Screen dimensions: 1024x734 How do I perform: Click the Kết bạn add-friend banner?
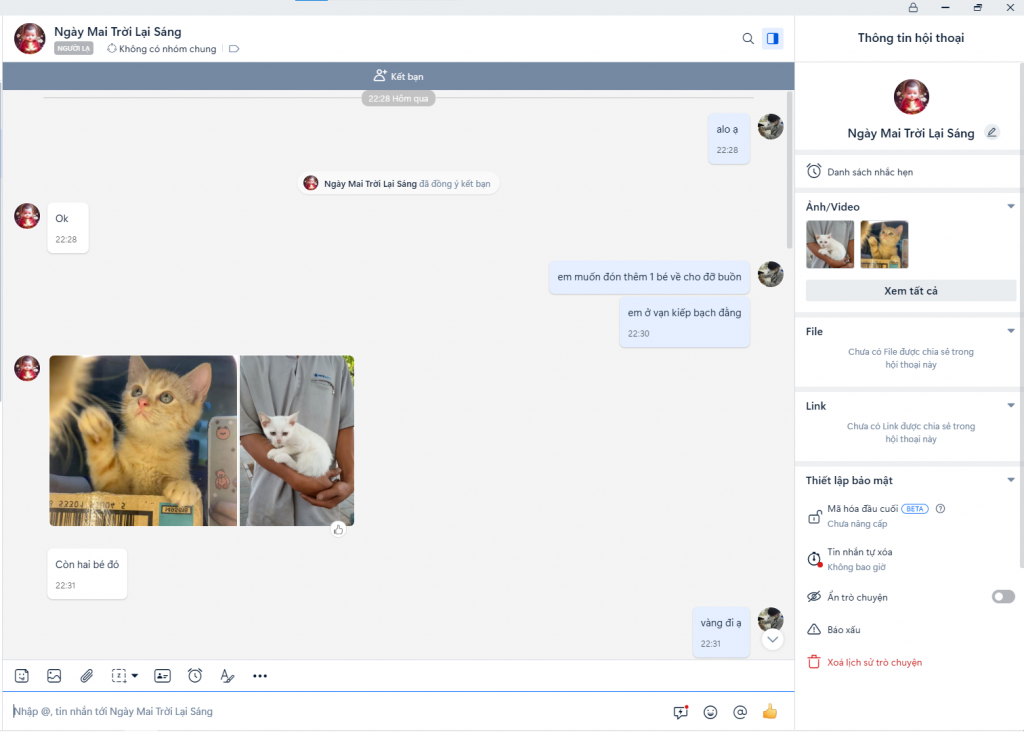(x=398, y=76)
